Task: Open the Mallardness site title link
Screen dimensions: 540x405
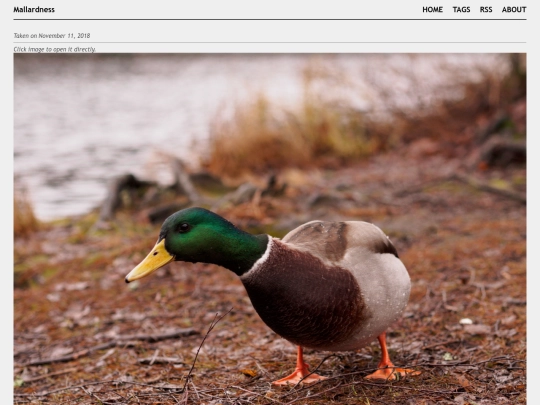Action: click(34, 10)
